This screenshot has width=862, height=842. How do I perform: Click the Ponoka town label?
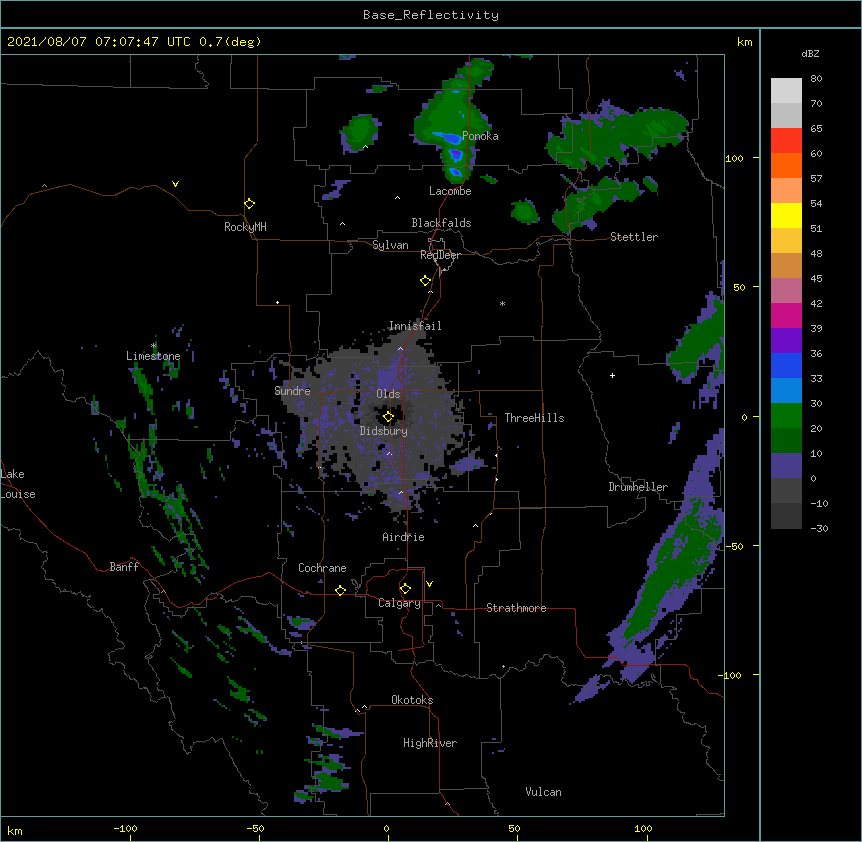[480, 136]
